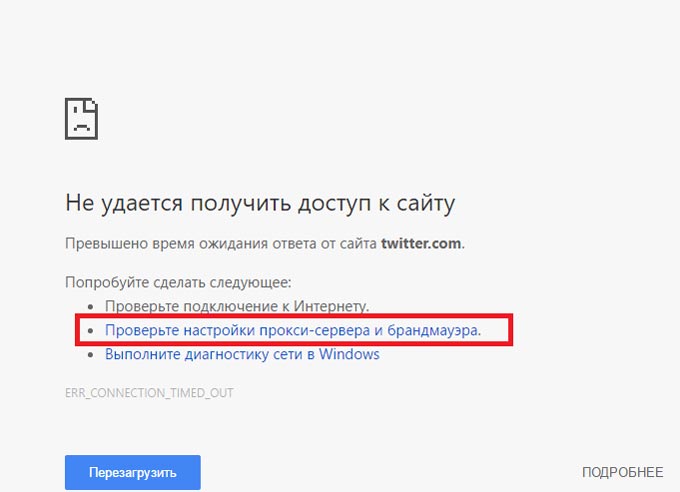680x492 pixels.
Task: Click the bold twitter.com site name
Action: point(421,243)
